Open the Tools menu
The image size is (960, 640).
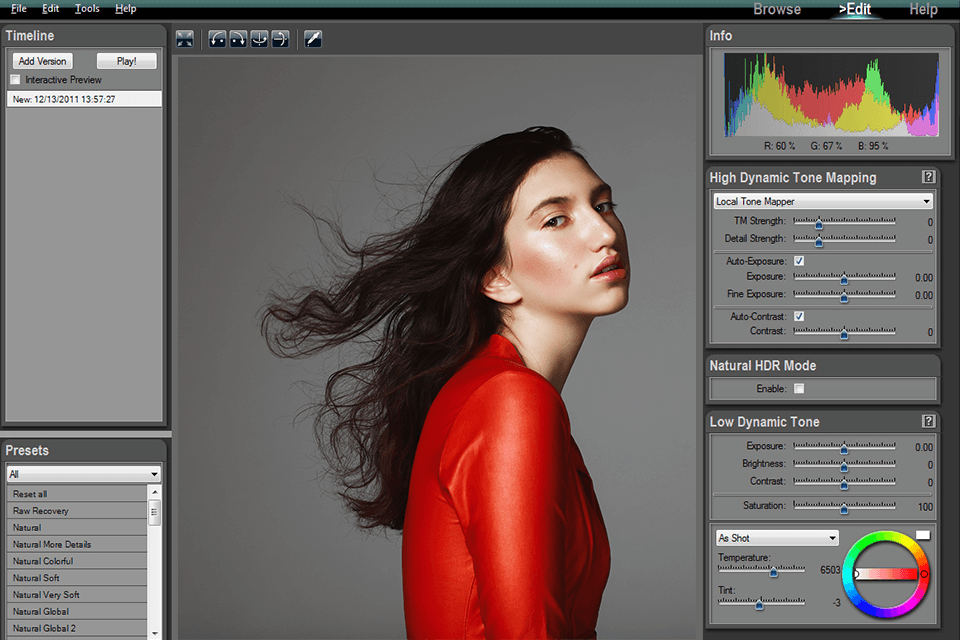[87, 8]
